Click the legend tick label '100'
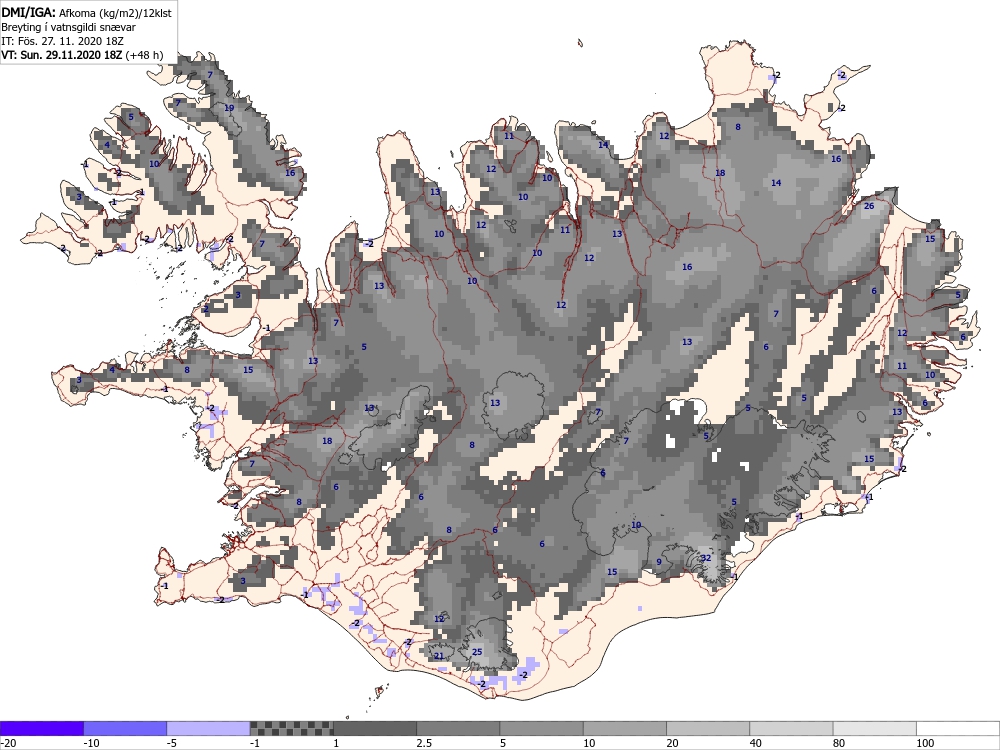This screenshot has width=1000, height=750. click(925, 743)
